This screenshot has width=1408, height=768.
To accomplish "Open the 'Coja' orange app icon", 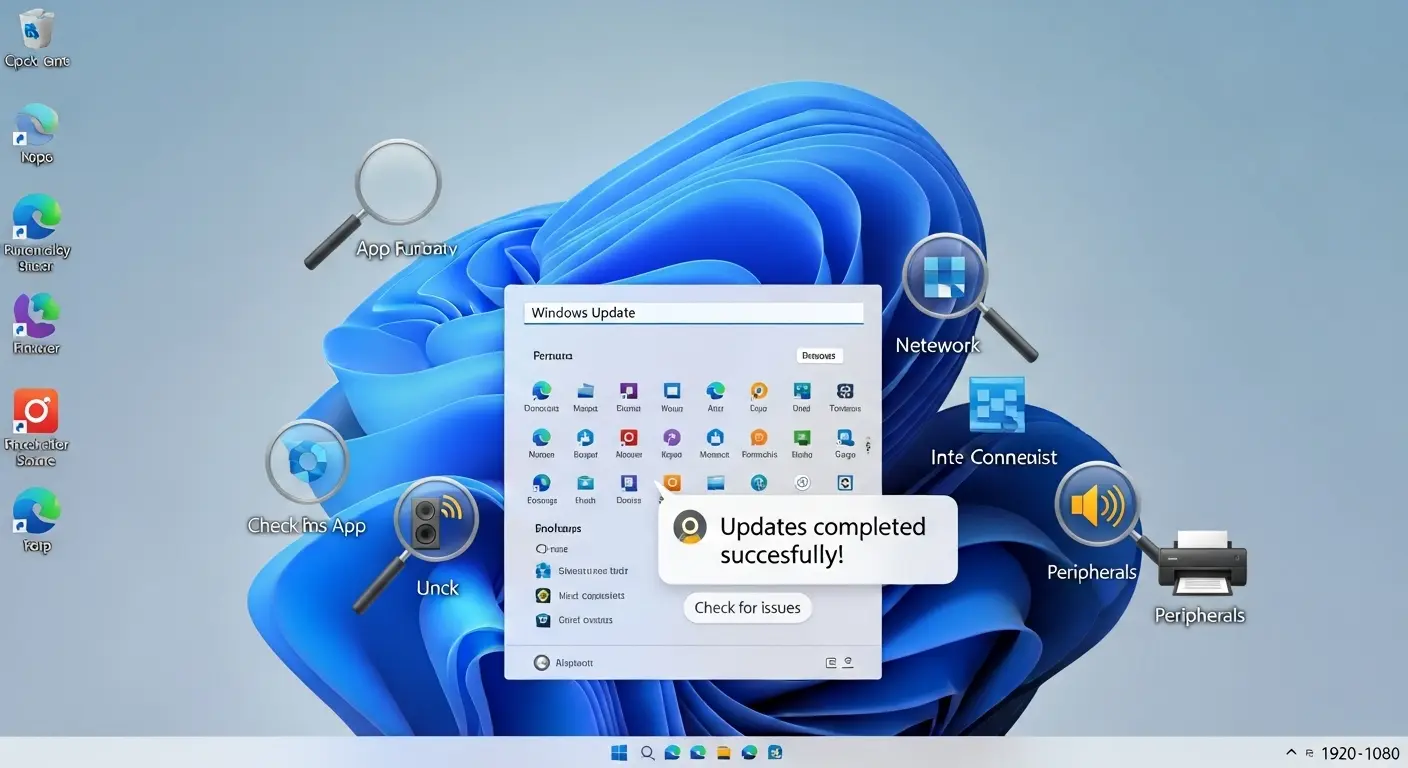I will coord(758,391).
